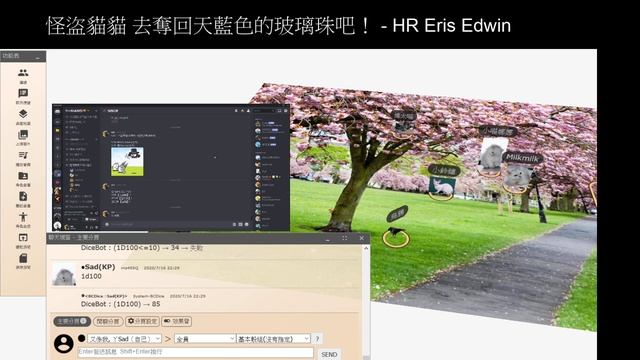Viewport: 640px width, 360px height.
Task: Open the image upload icon in the sidebar
Action: coord(23,135)
